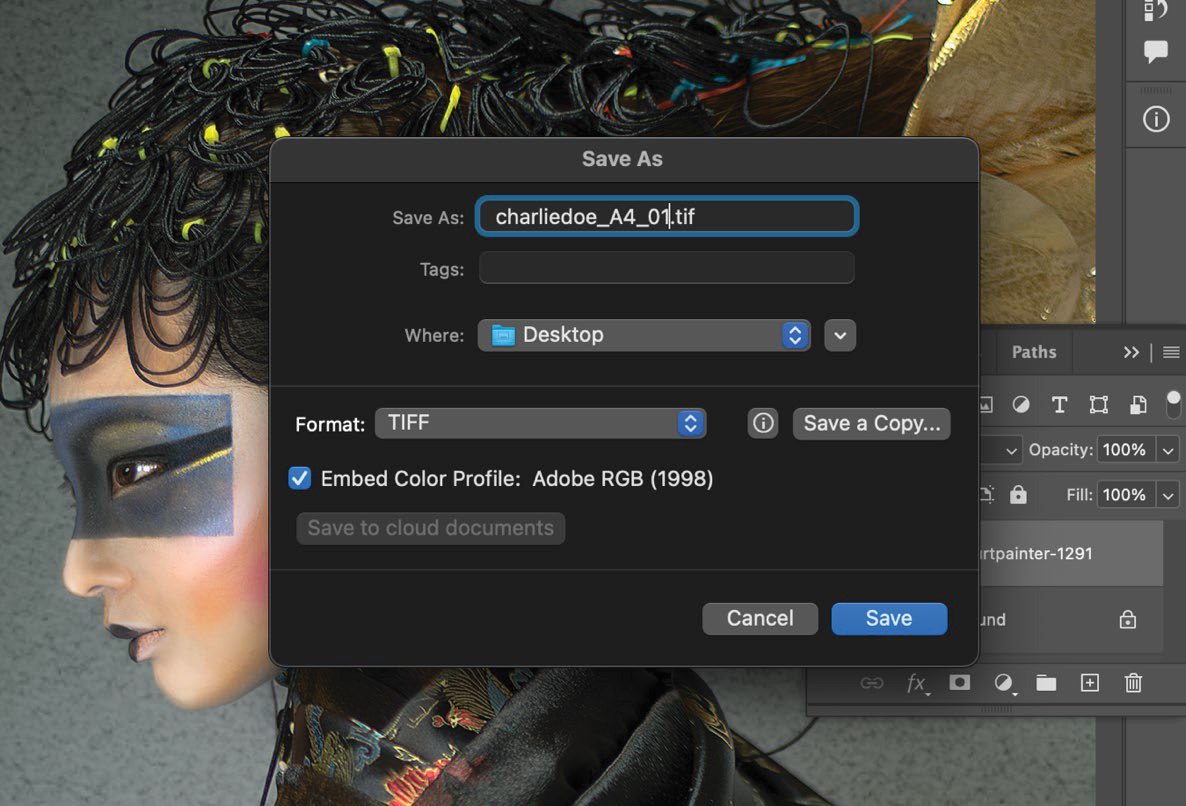Create a new layer
This screenshot has height=806, width=1186.
(x=1090, y=683)
